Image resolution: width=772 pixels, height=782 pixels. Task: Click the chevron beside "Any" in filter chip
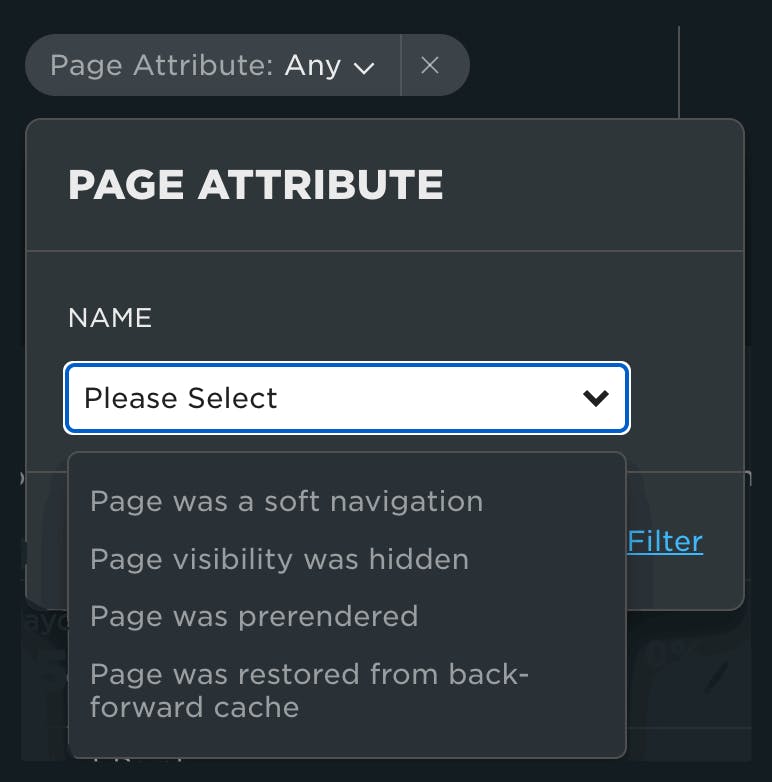(365, 68)
